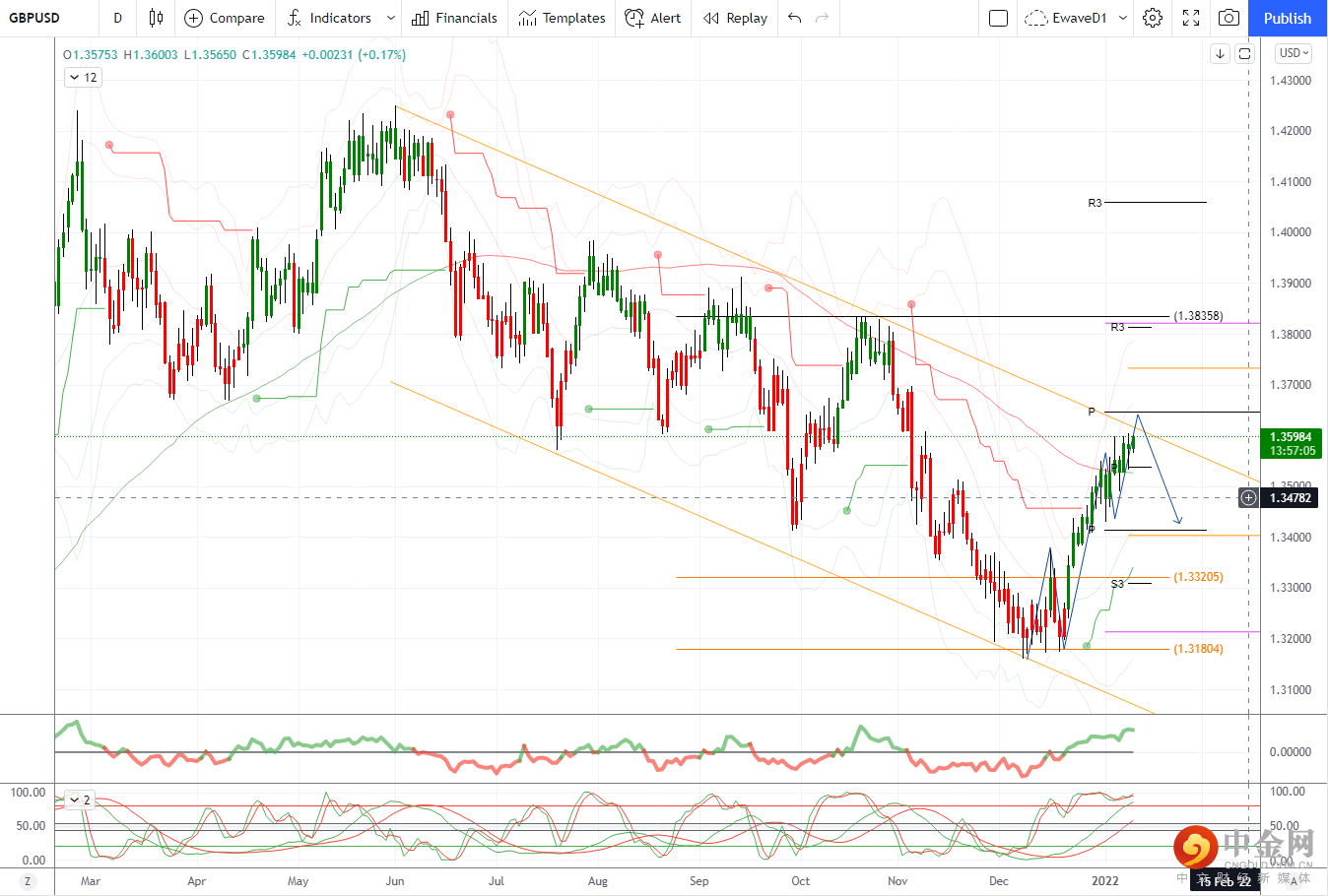Select the (1.38358) horizontal line label
Viewport: 1328px width, 896px height.
(1198, 316)
